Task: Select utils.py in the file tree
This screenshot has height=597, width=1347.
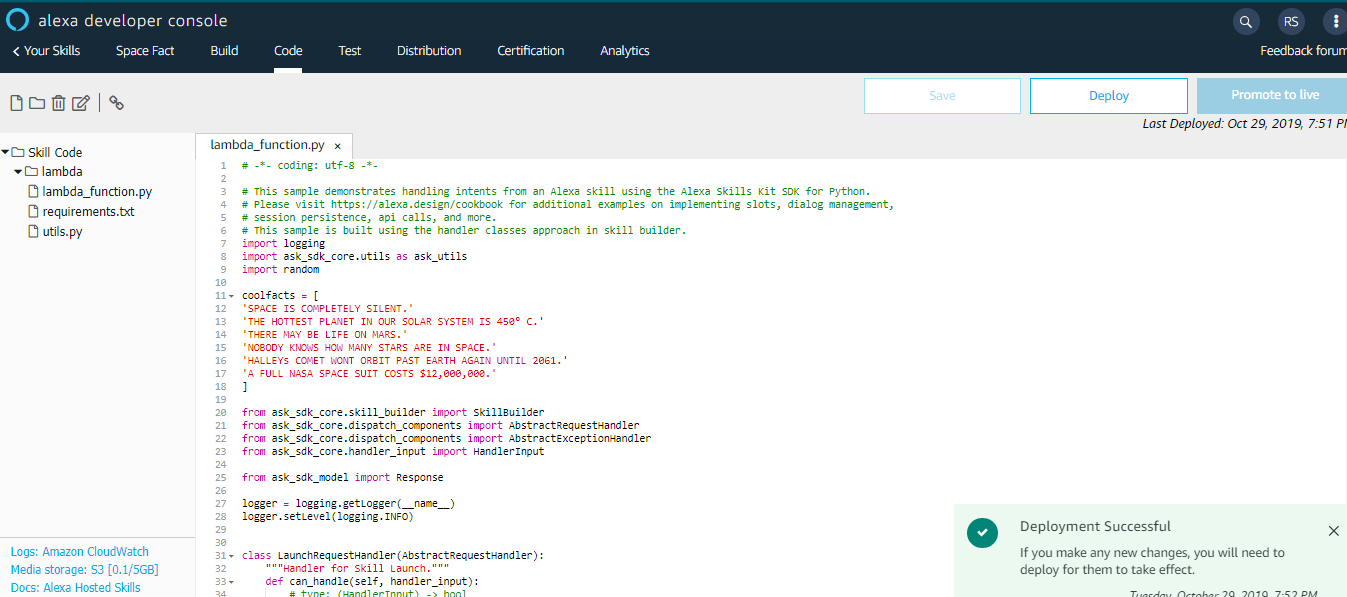Action: [x=62, y=231]
